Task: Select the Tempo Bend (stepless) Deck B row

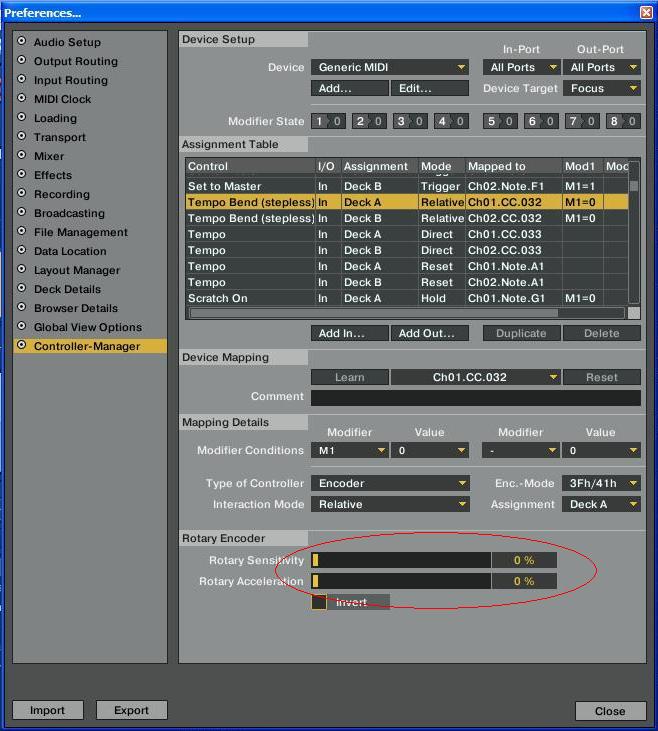Action: coord(407,218)
